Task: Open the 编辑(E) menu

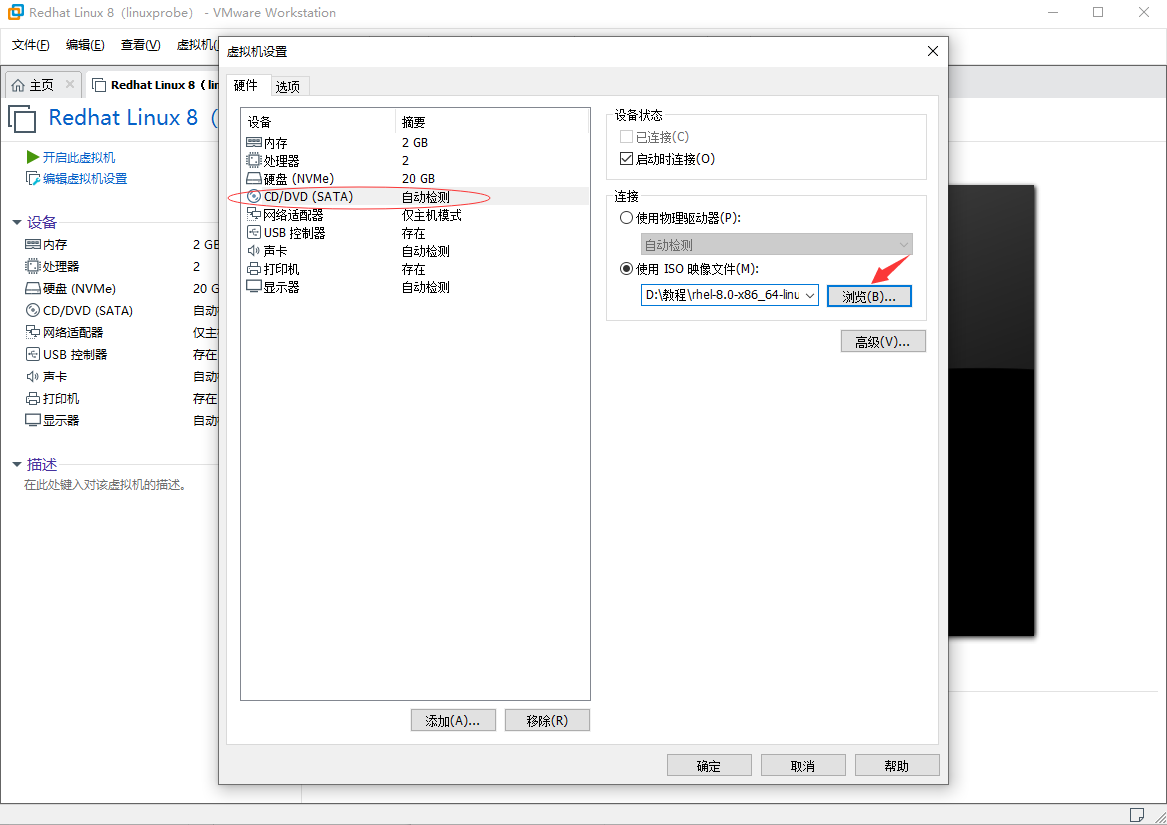Action: coord(85,45)
